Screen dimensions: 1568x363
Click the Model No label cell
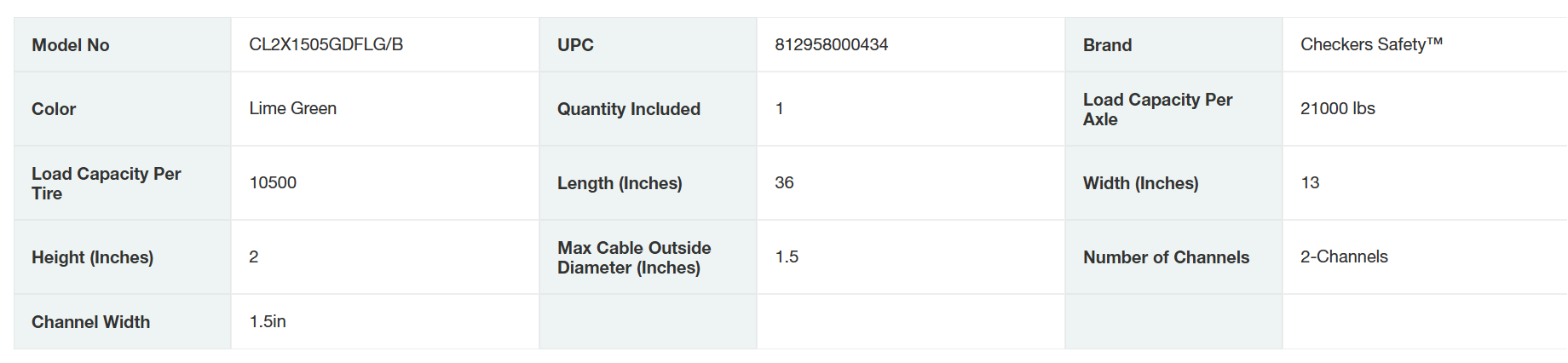[x=71, y=45]
